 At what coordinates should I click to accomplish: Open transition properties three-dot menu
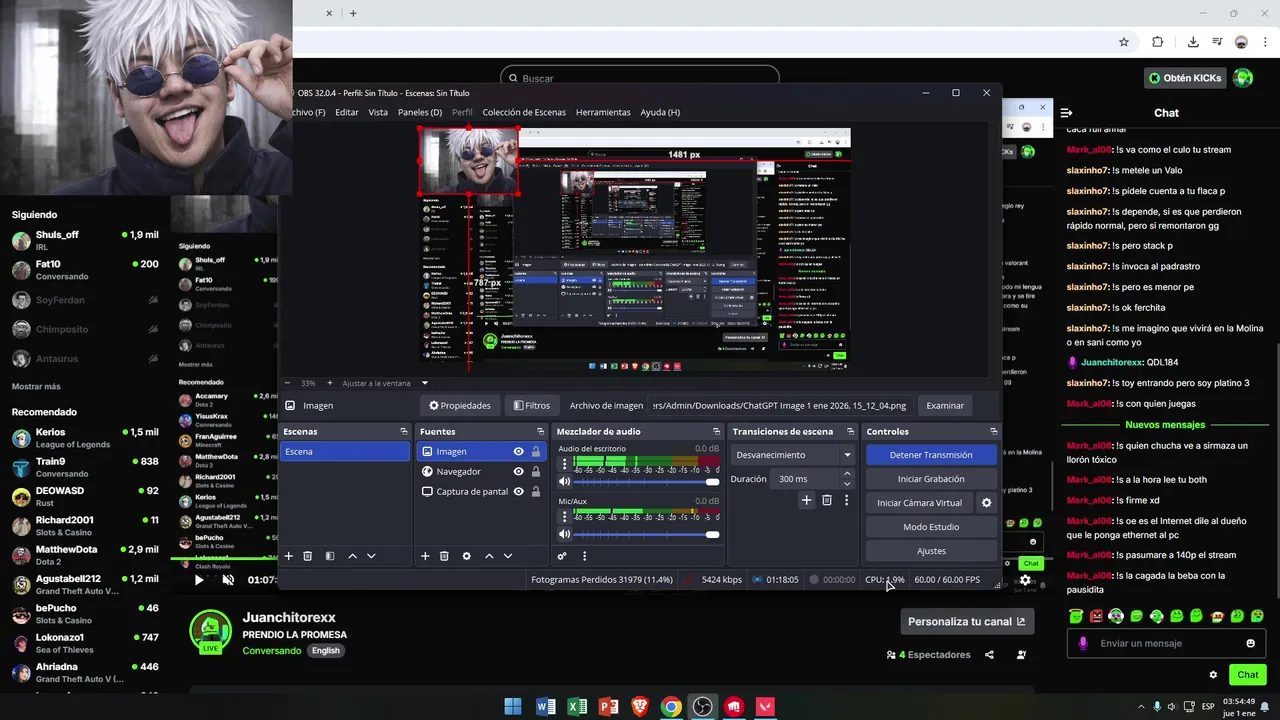[x=846, y=500]
